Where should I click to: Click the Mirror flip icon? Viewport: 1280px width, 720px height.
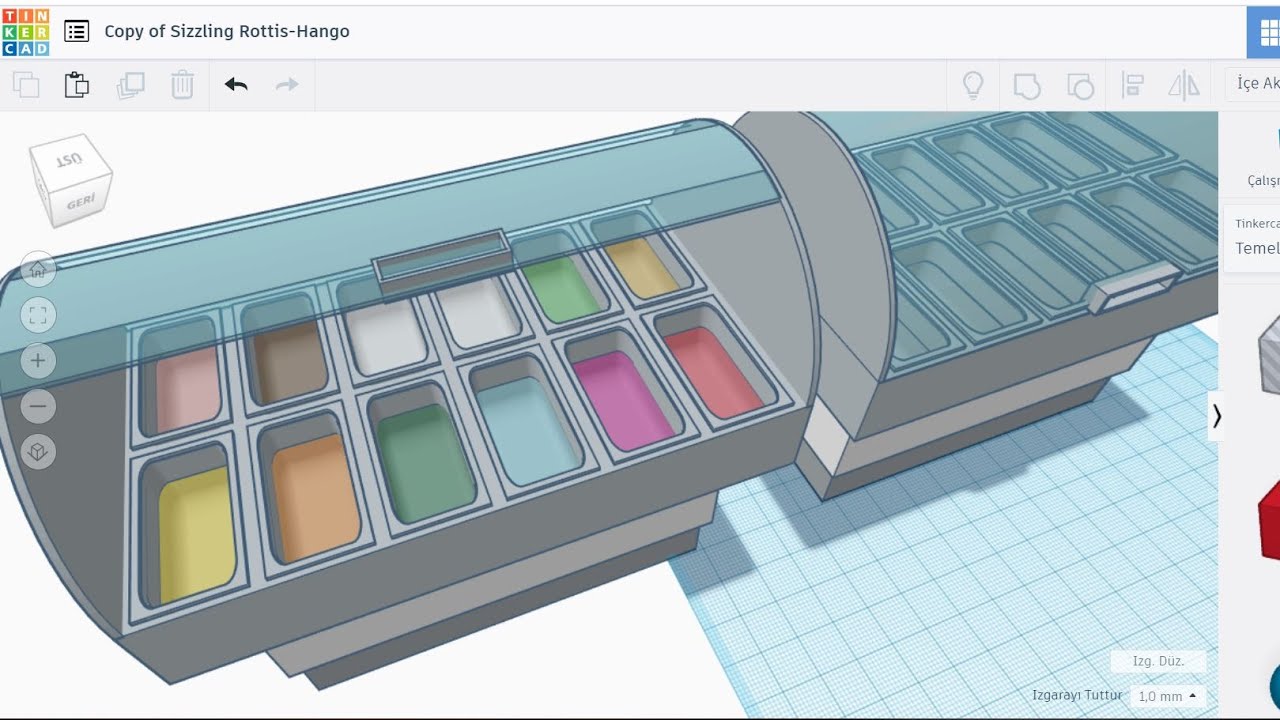coord(1184,85)
